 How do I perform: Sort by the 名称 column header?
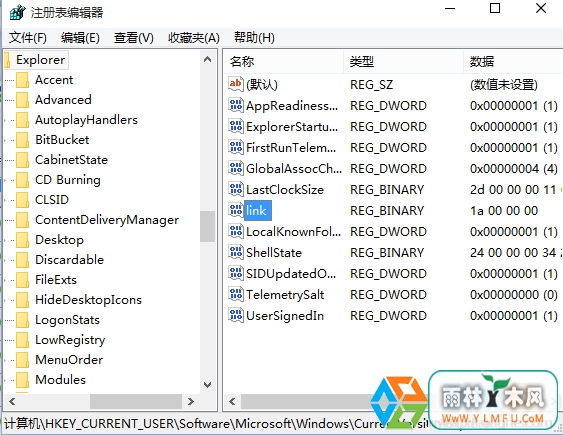point(284,62)
